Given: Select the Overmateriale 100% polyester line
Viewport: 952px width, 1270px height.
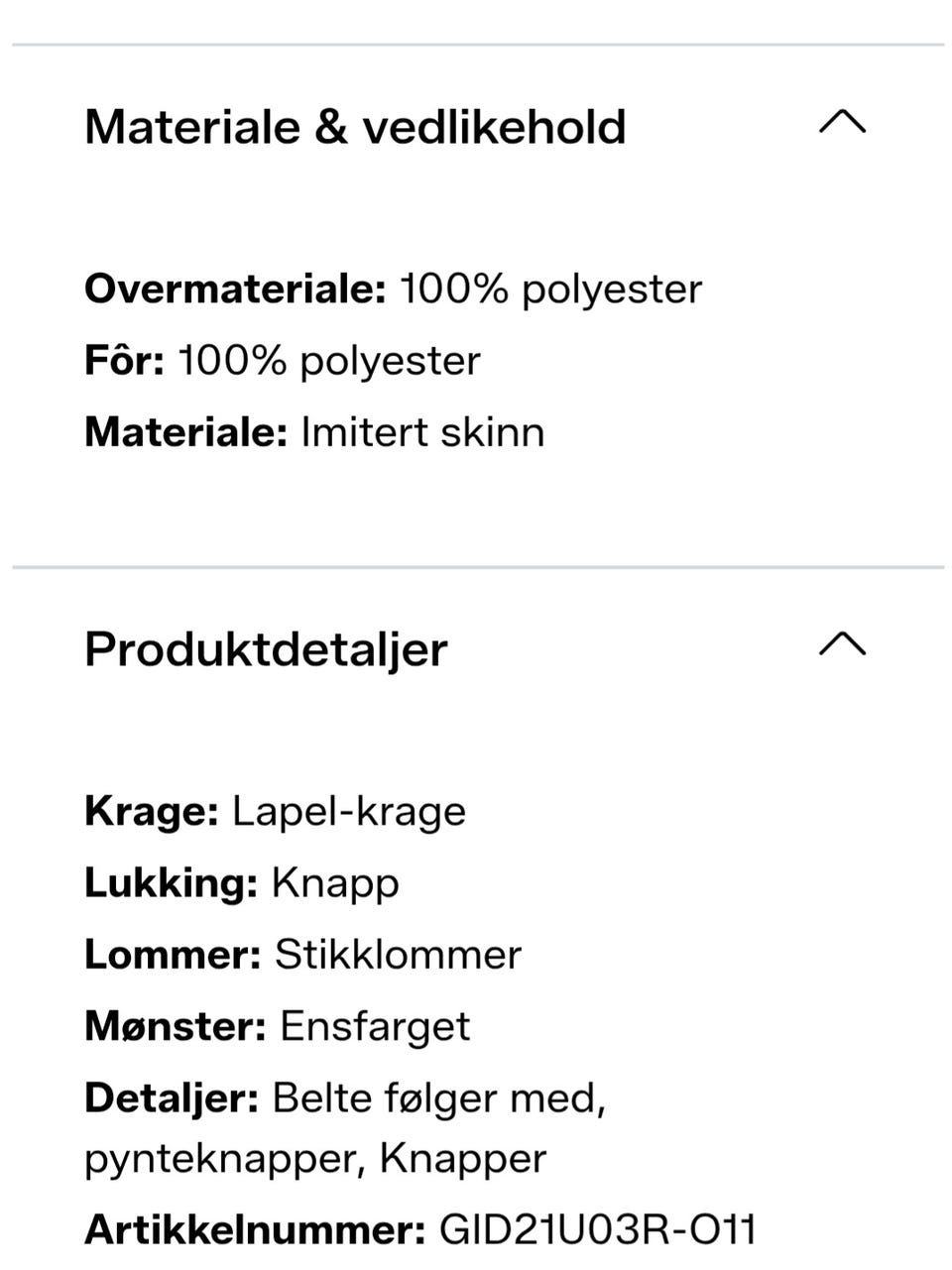Looking at the screenshot, I should [x=393, y=289].
